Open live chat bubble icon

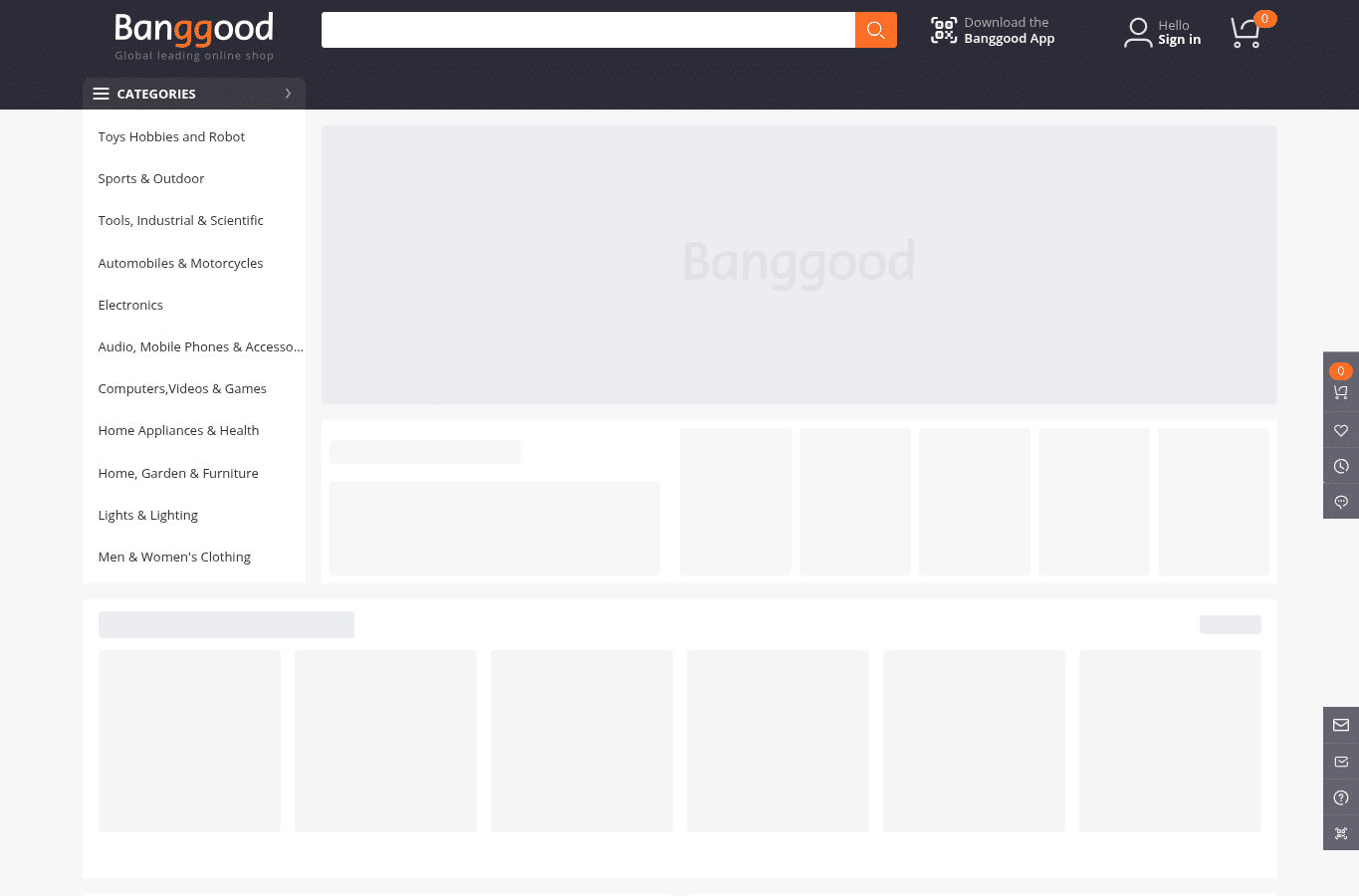point(1341,502)
